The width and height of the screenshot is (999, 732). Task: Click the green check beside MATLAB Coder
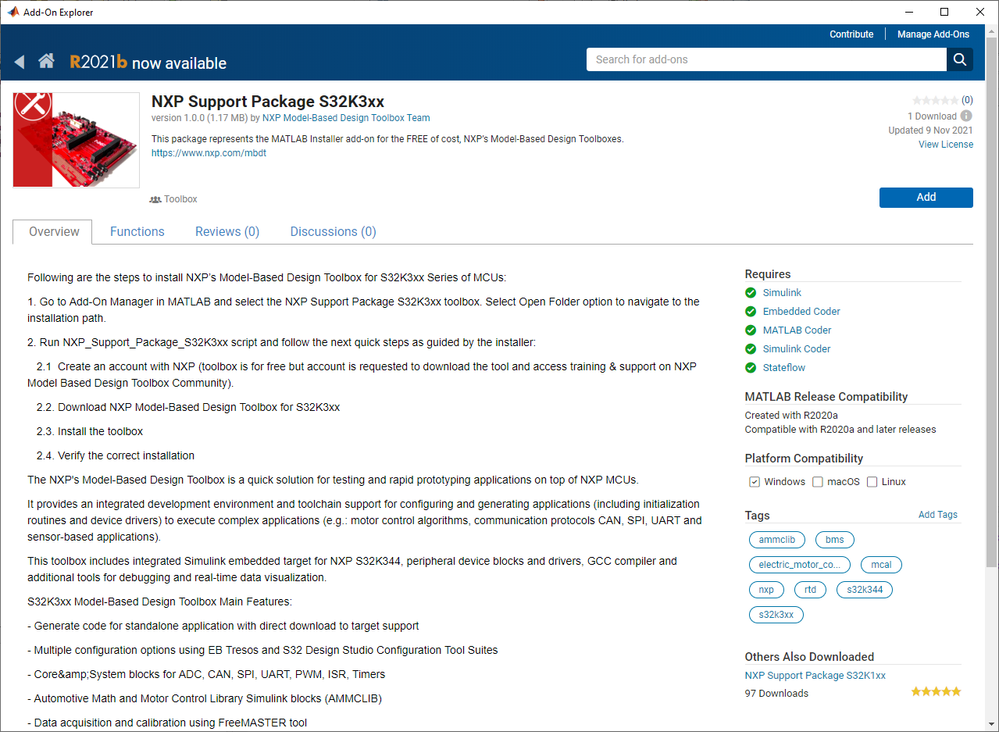tap(751, 330)
